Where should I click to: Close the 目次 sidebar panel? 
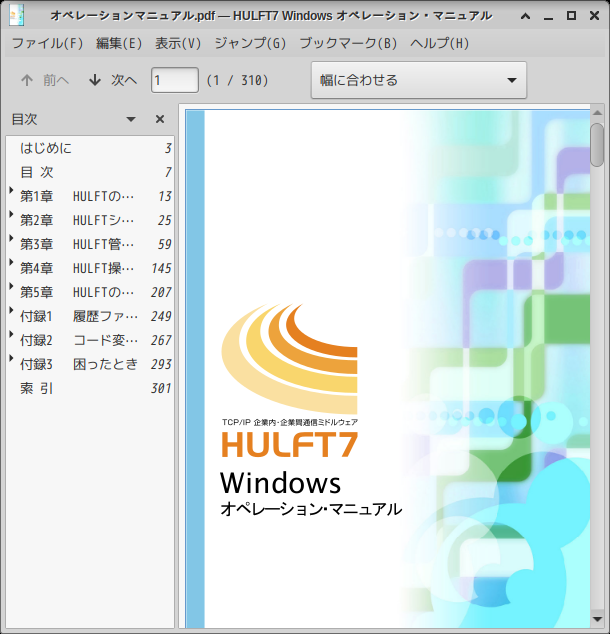(x=160, y=119)
